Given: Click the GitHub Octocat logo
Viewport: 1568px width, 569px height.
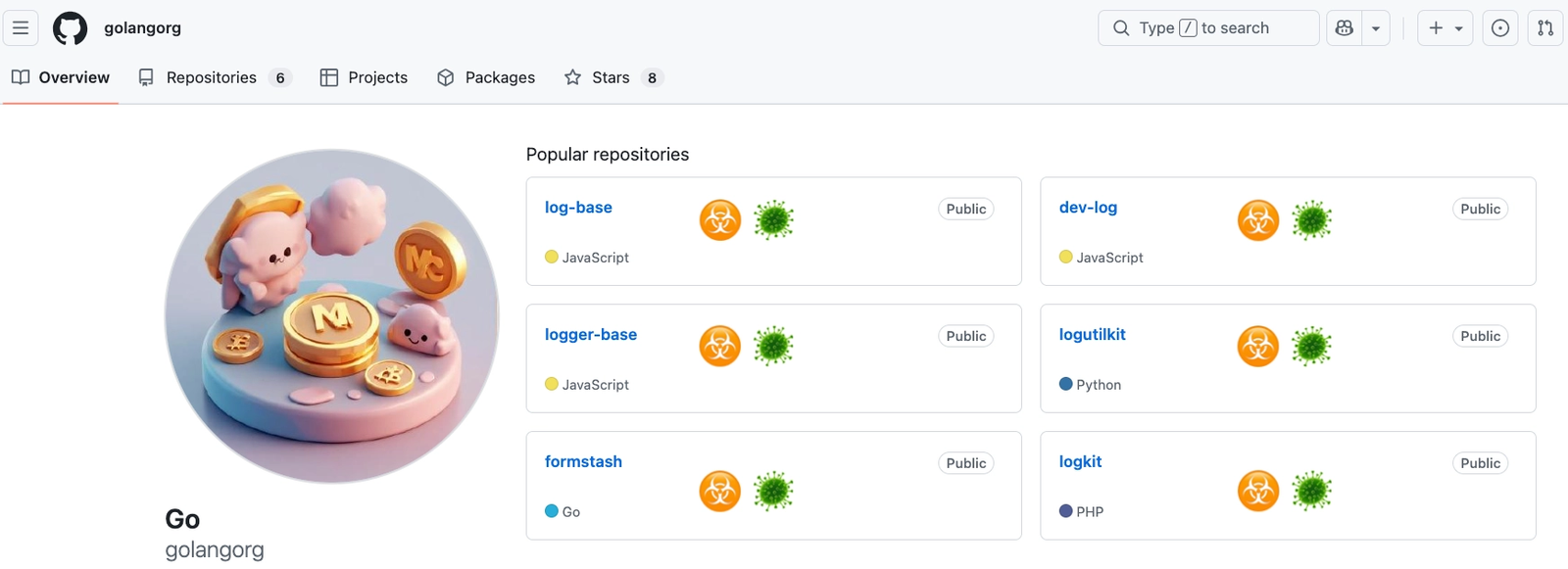Looking at the screenshot, I should coord(70,28).
